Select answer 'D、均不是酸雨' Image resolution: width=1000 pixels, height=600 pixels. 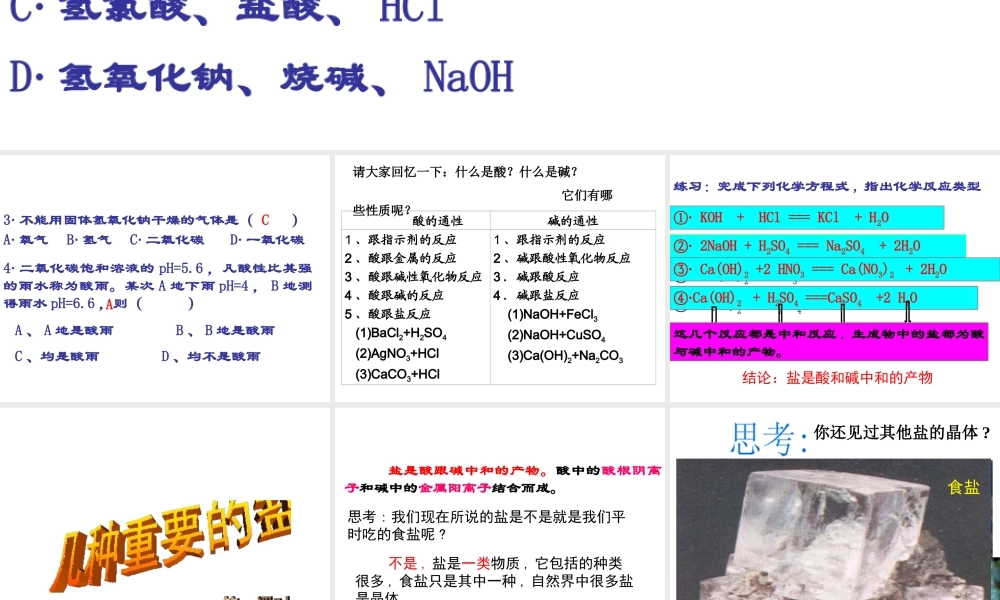point(211,356)
